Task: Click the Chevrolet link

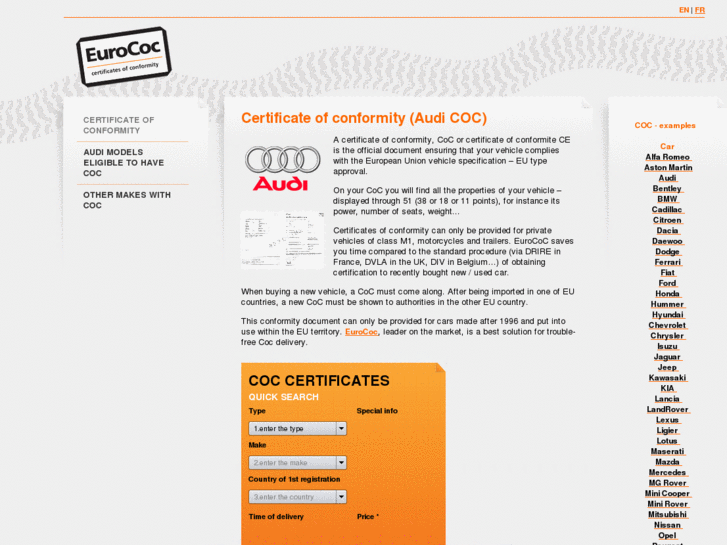Action: (668, 325)
